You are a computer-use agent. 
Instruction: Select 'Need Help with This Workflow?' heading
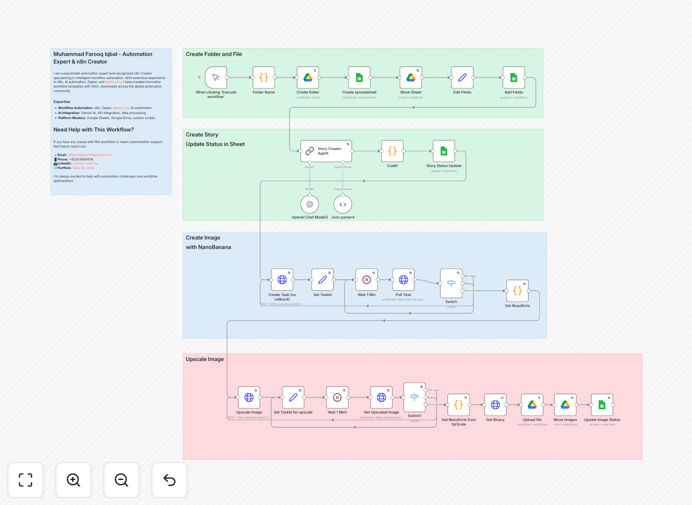tap(94, 129)
